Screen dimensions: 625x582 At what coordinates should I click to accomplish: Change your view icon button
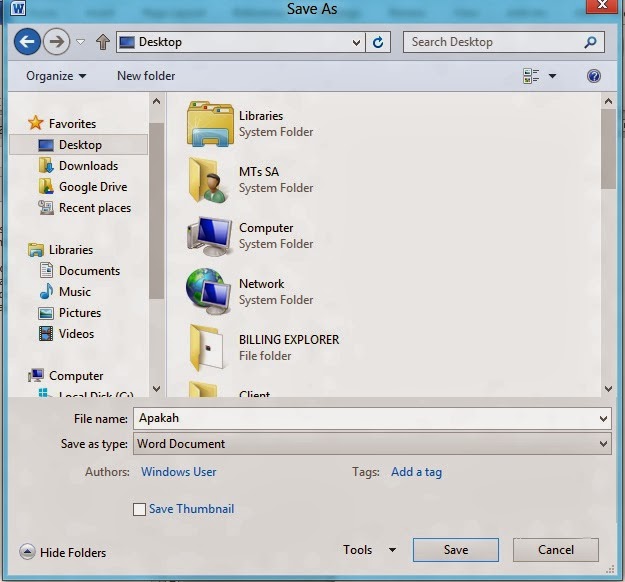[x=531, y=76]
